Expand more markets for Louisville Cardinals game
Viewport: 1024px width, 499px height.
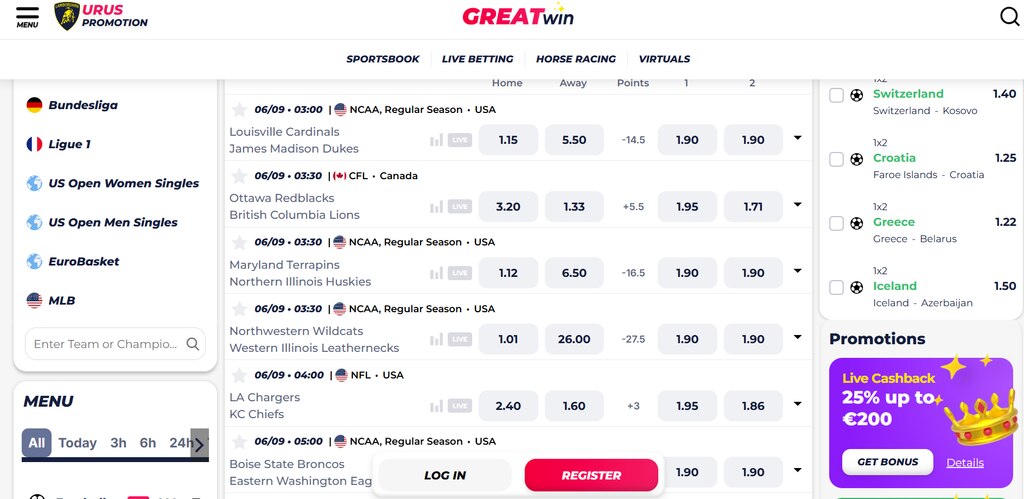pyautogui.click(x=797, y=138)
